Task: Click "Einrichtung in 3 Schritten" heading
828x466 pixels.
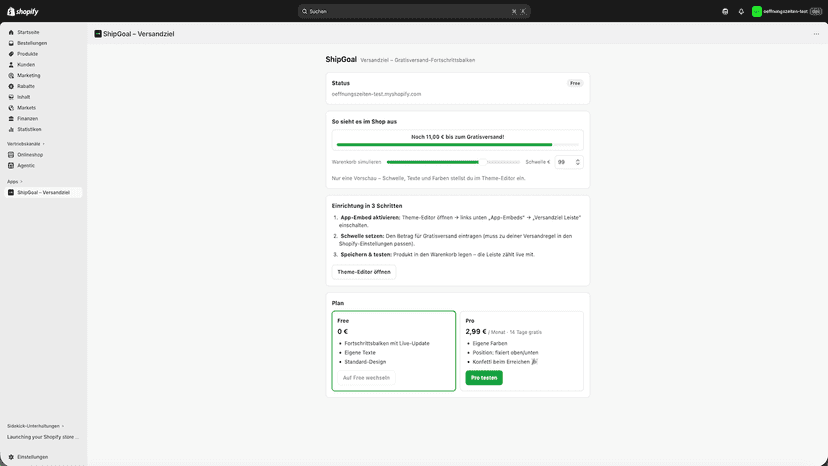Action: point(367,206)
